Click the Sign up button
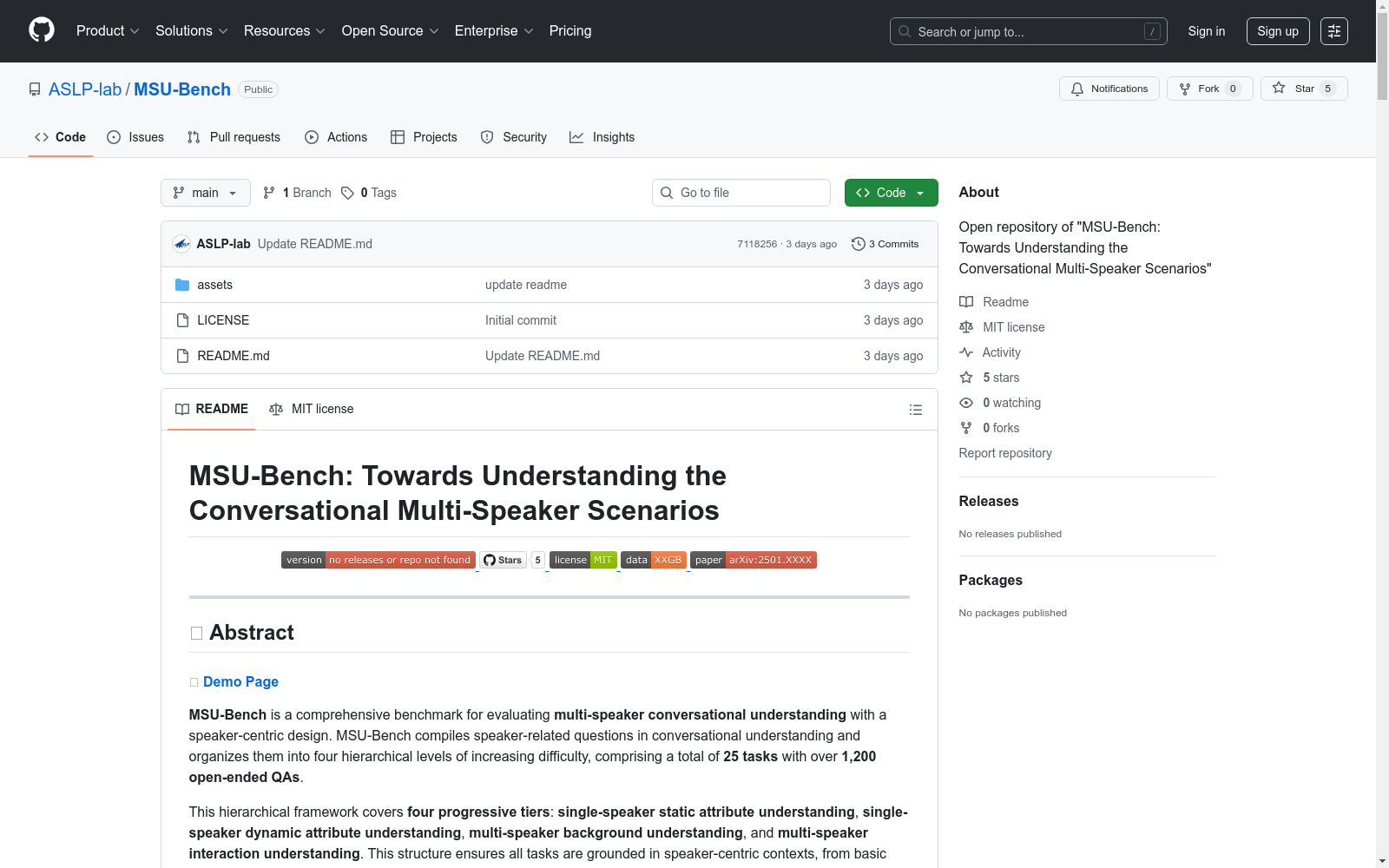 [1278, 31]
